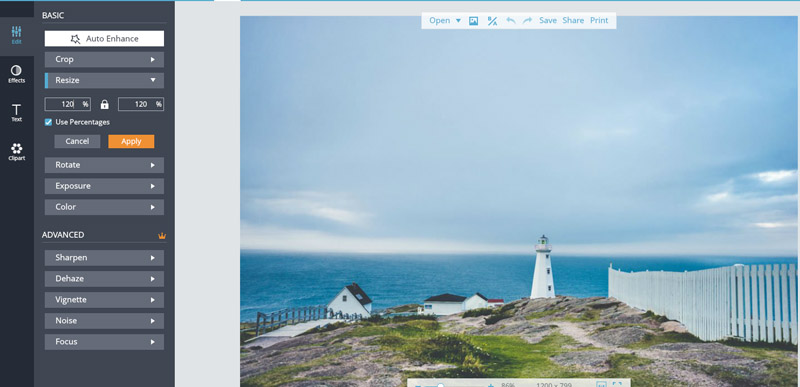Open the Open dropdown menu

pos(445,20)
